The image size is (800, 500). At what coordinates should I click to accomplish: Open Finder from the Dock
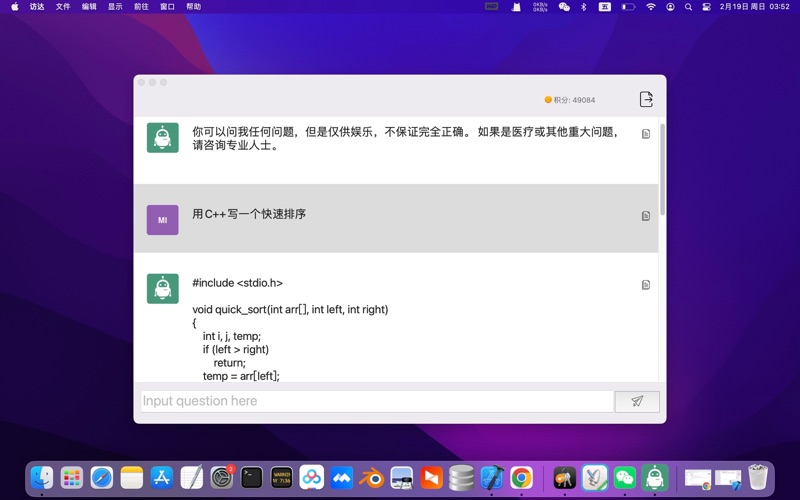click(41, 478)
